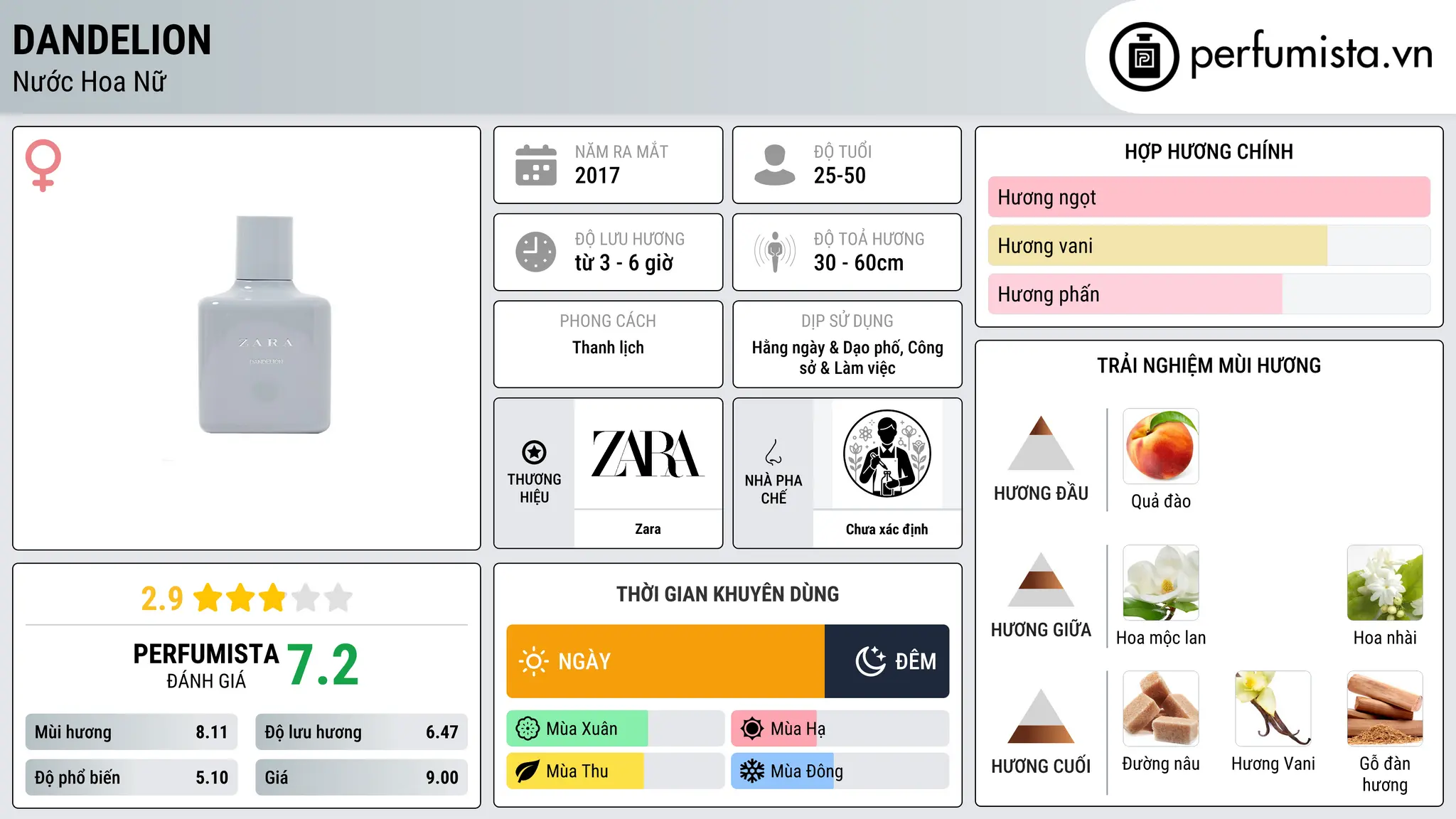The image size is (1456, 819).
Task: Click the Hợp hương chính heading
Action: (1209, 151)
